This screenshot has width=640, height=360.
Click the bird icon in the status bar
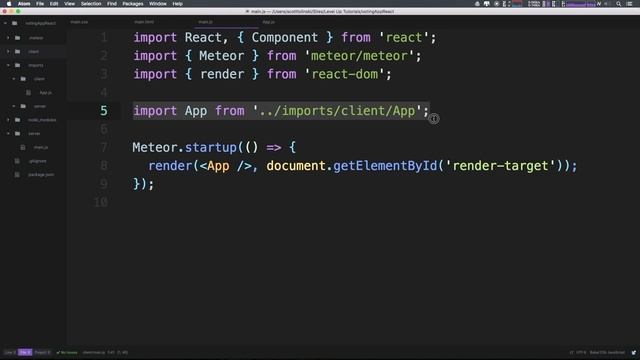pyautogui.click(x=633, y=352)
